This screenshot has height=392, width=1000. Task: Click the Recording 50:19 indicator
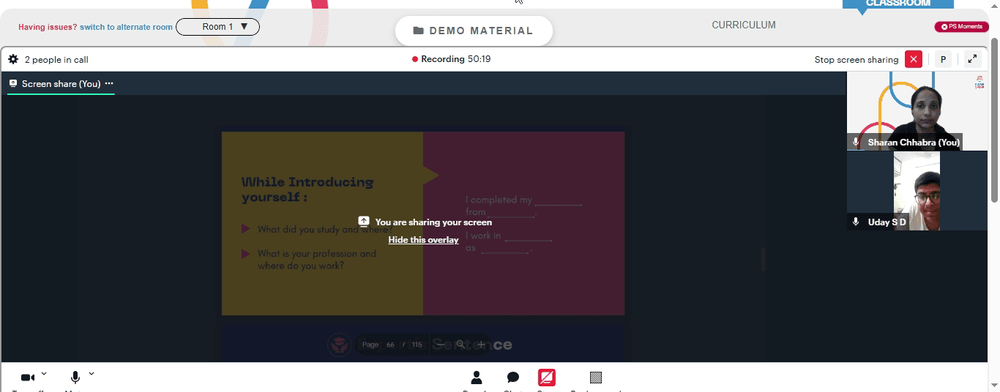point(451,59)
